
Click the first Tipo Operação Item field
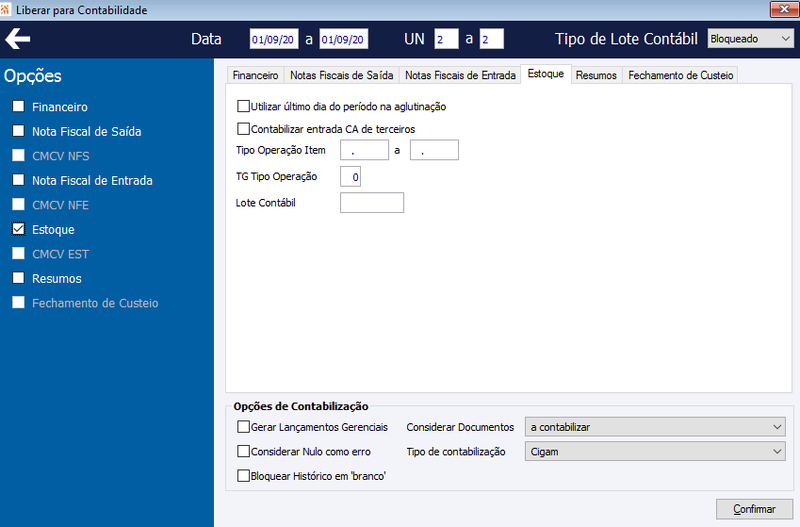364,150
